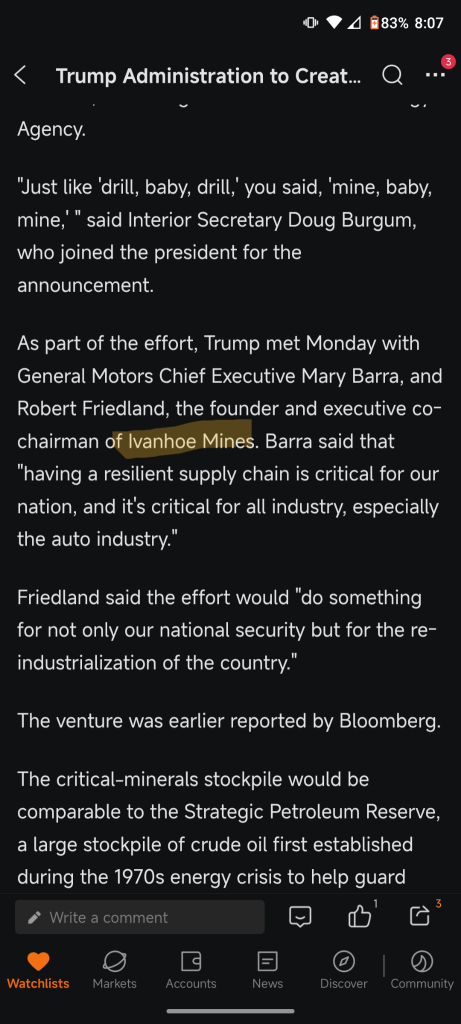
Task: Open the comments bubble icon
Action: 300,916
